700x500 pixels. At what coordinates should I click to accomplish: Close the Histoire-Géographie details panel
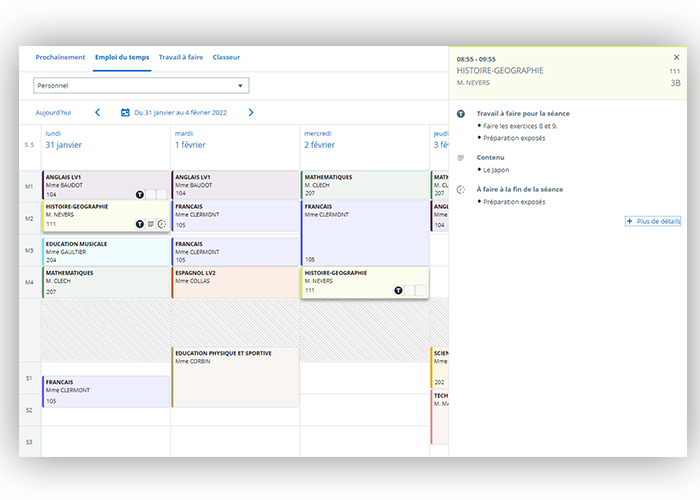coord(676,58)
